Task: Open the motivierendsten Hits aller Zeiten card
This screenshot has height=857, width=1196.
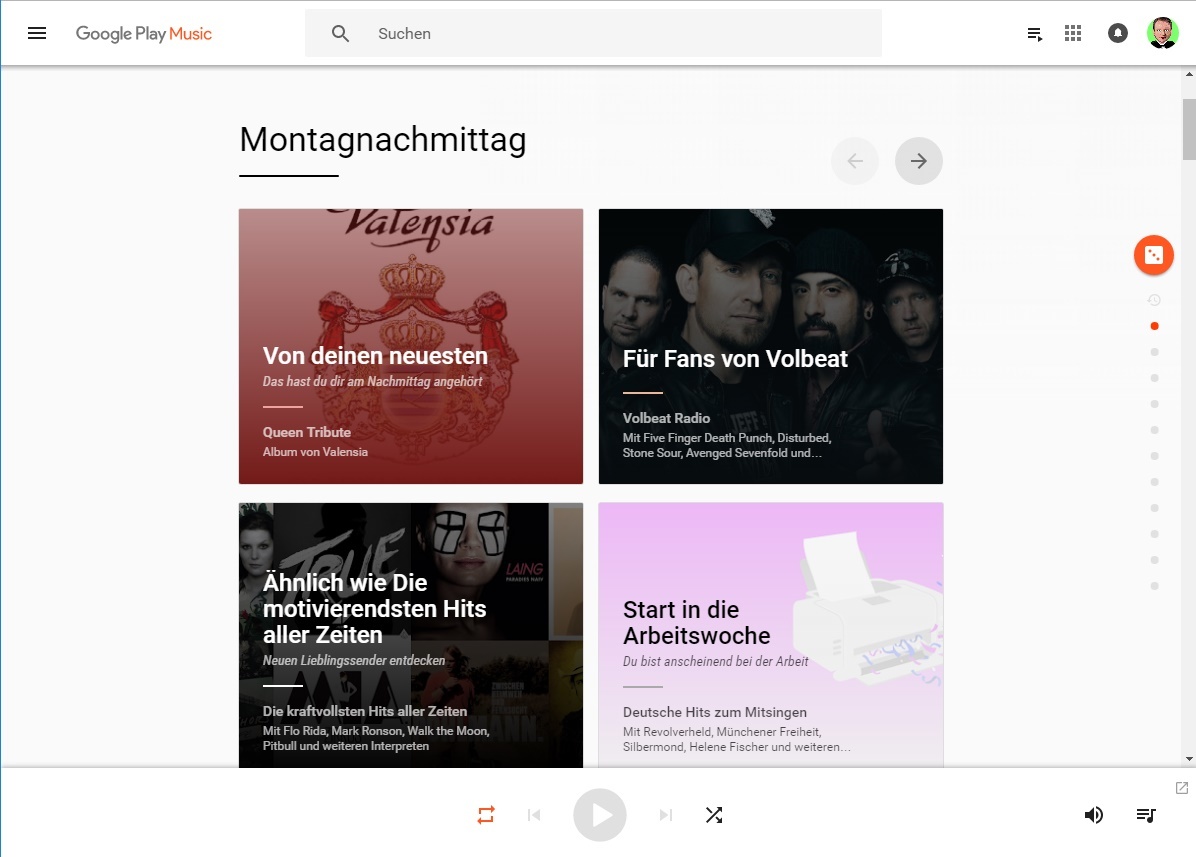Action: [410, 635]
